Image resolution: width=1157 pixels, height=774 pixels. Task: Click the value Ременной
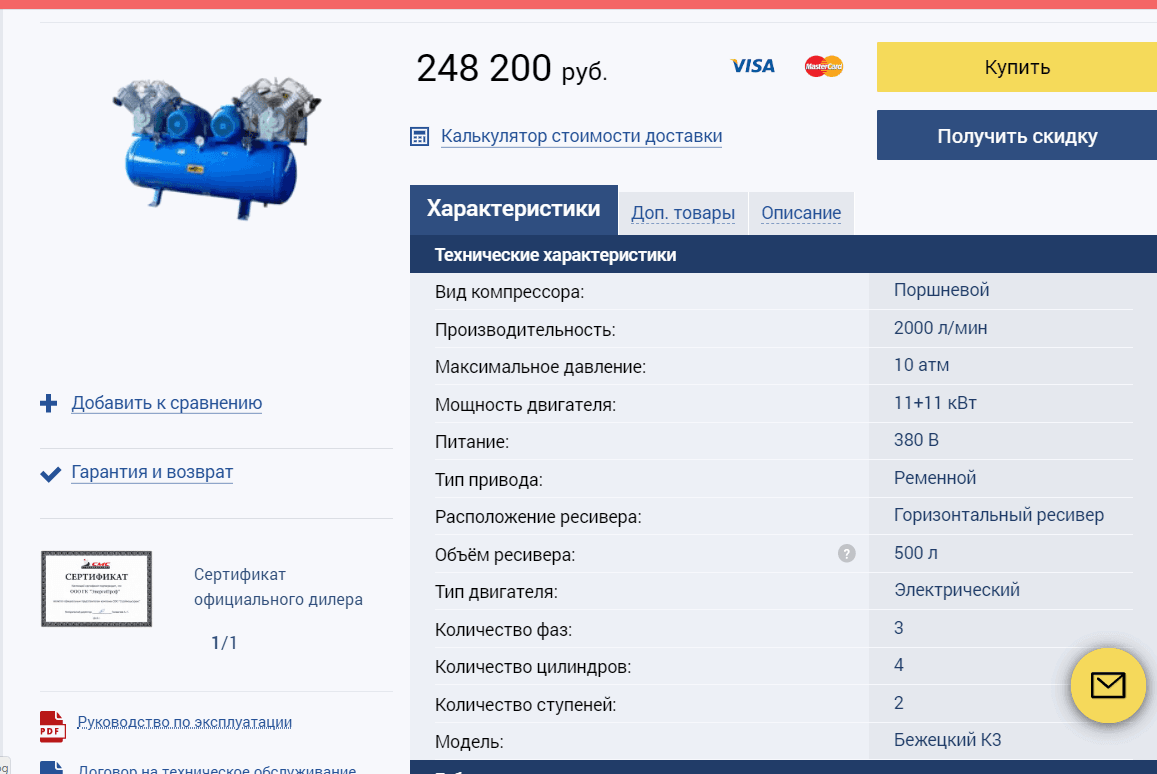click(935, 478)
